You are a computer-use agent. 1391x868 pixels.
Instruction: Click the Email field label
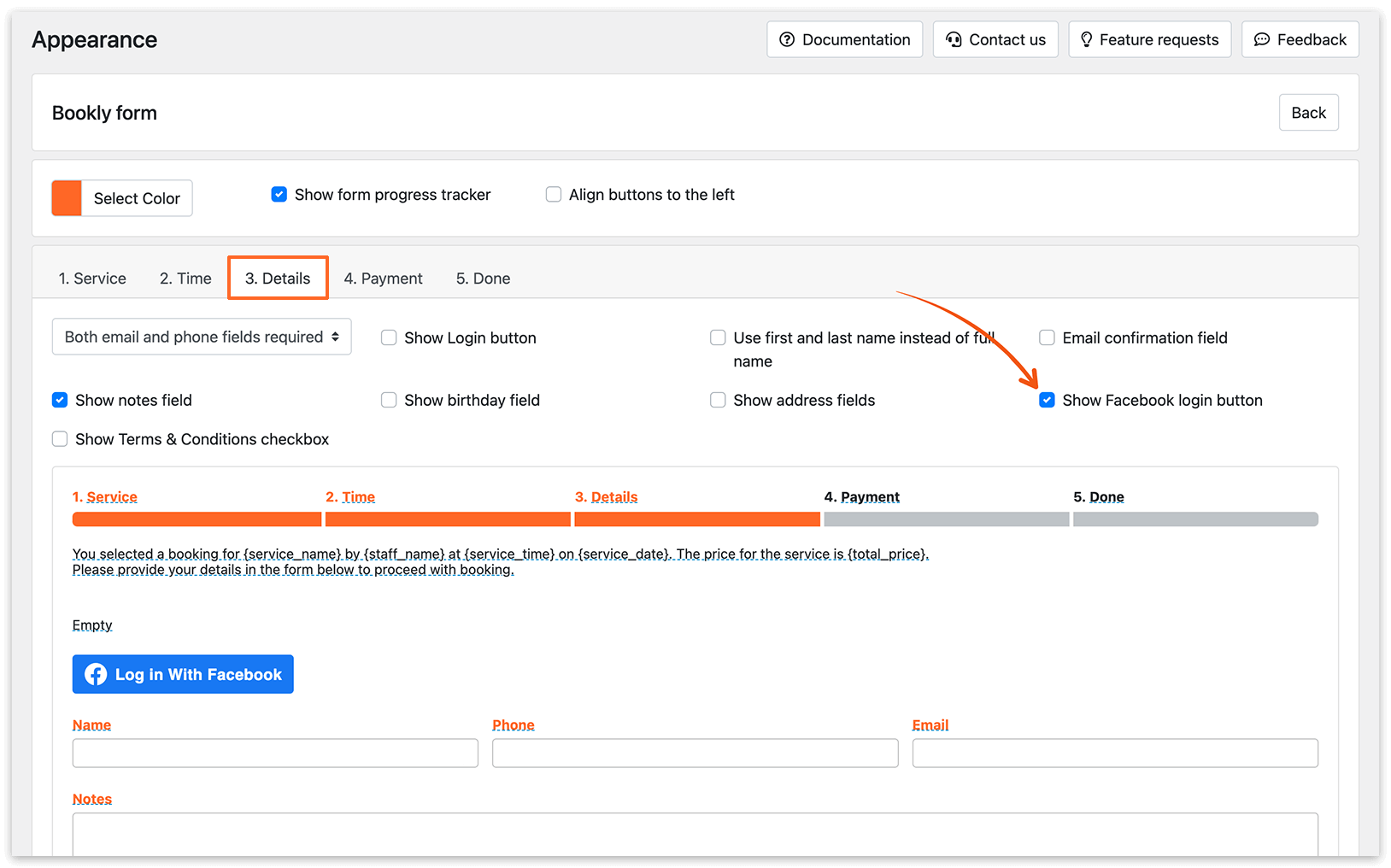pos(930,725)
